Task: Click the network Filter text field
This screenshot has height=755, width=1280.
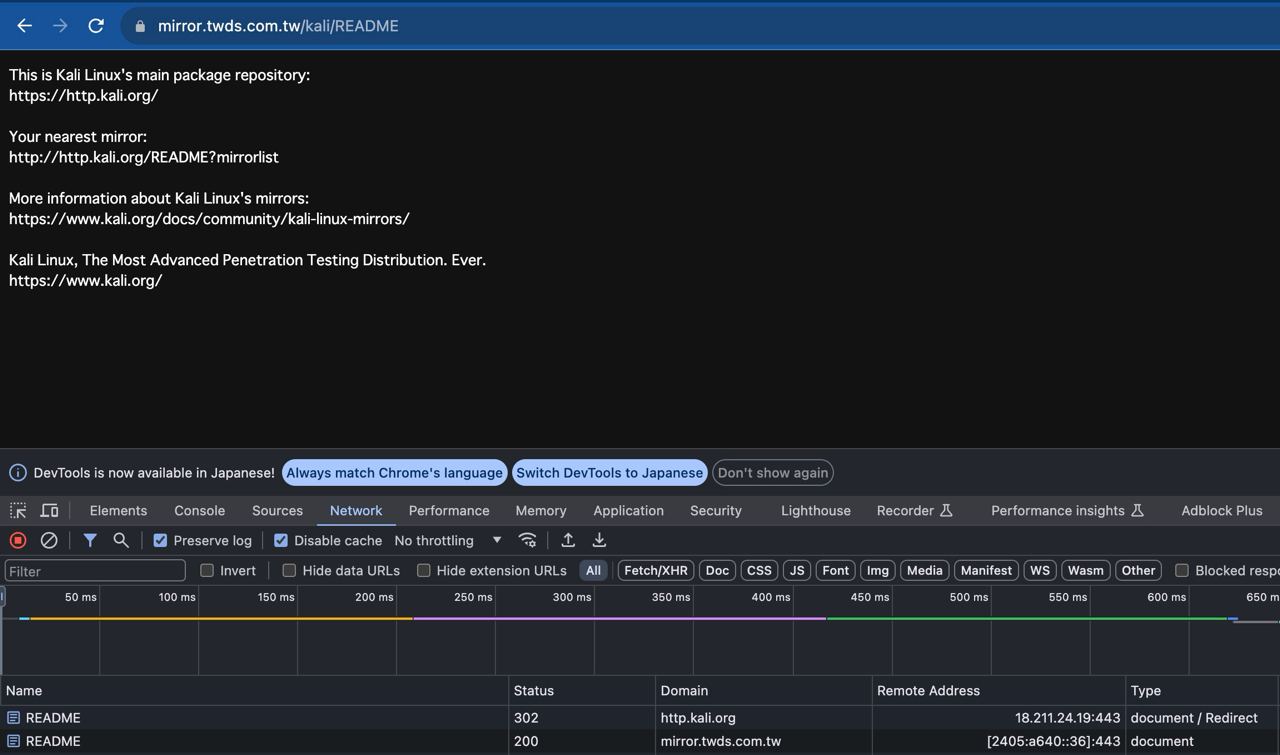Action: tap(95, 571)
